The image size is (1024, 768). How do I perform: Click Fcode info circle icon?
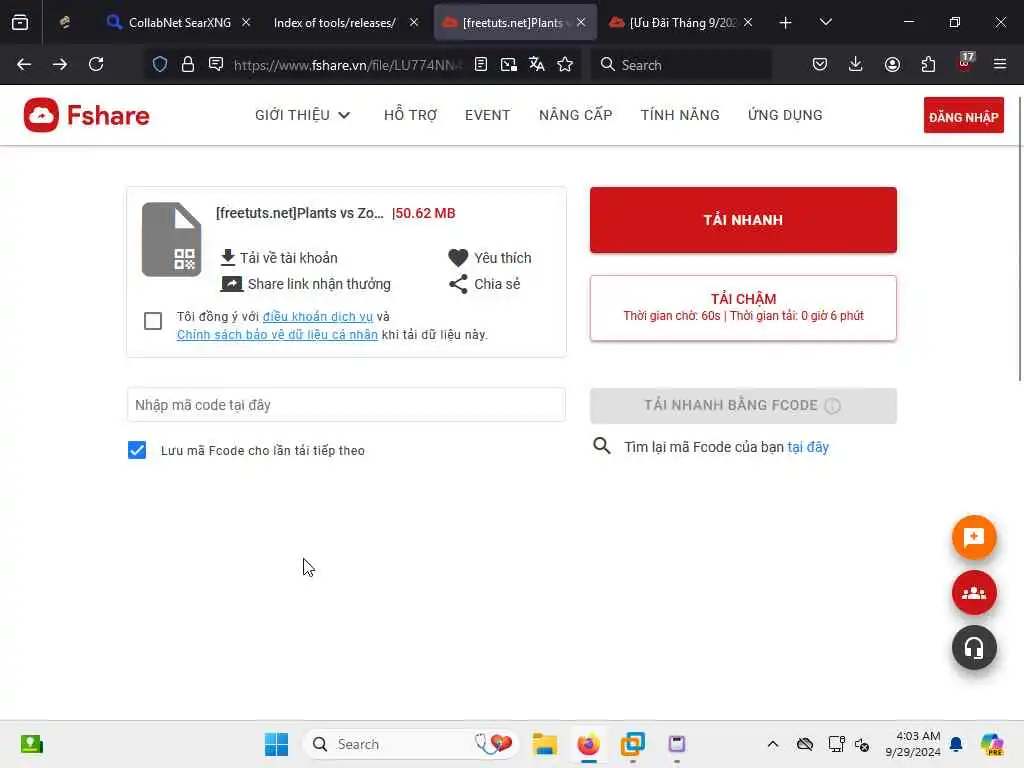tap(833, 406)
